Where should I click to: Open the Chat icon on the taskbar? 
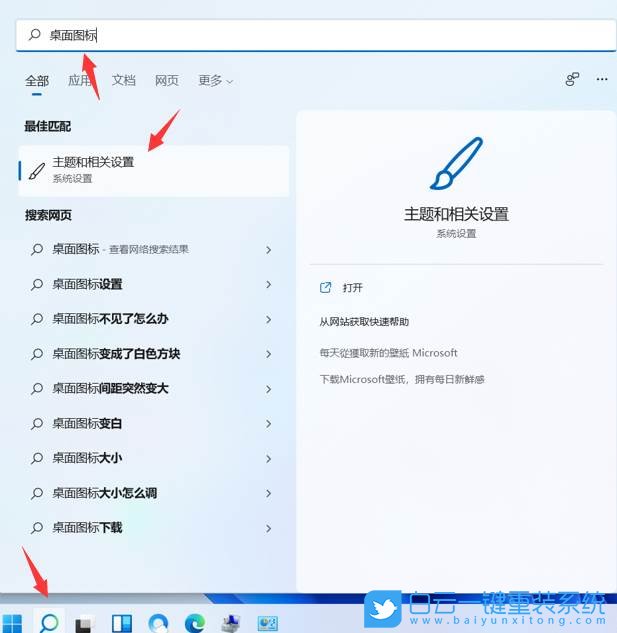[x=158, y=623]
